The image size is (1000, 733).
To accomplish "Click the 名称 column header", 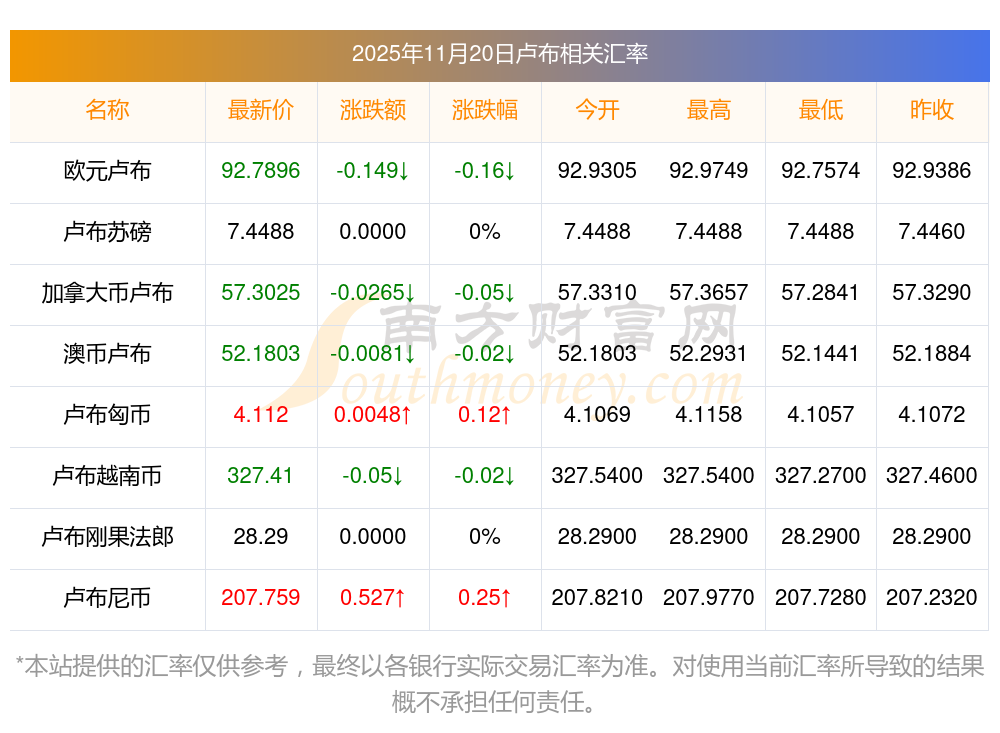I will [107, 110].
